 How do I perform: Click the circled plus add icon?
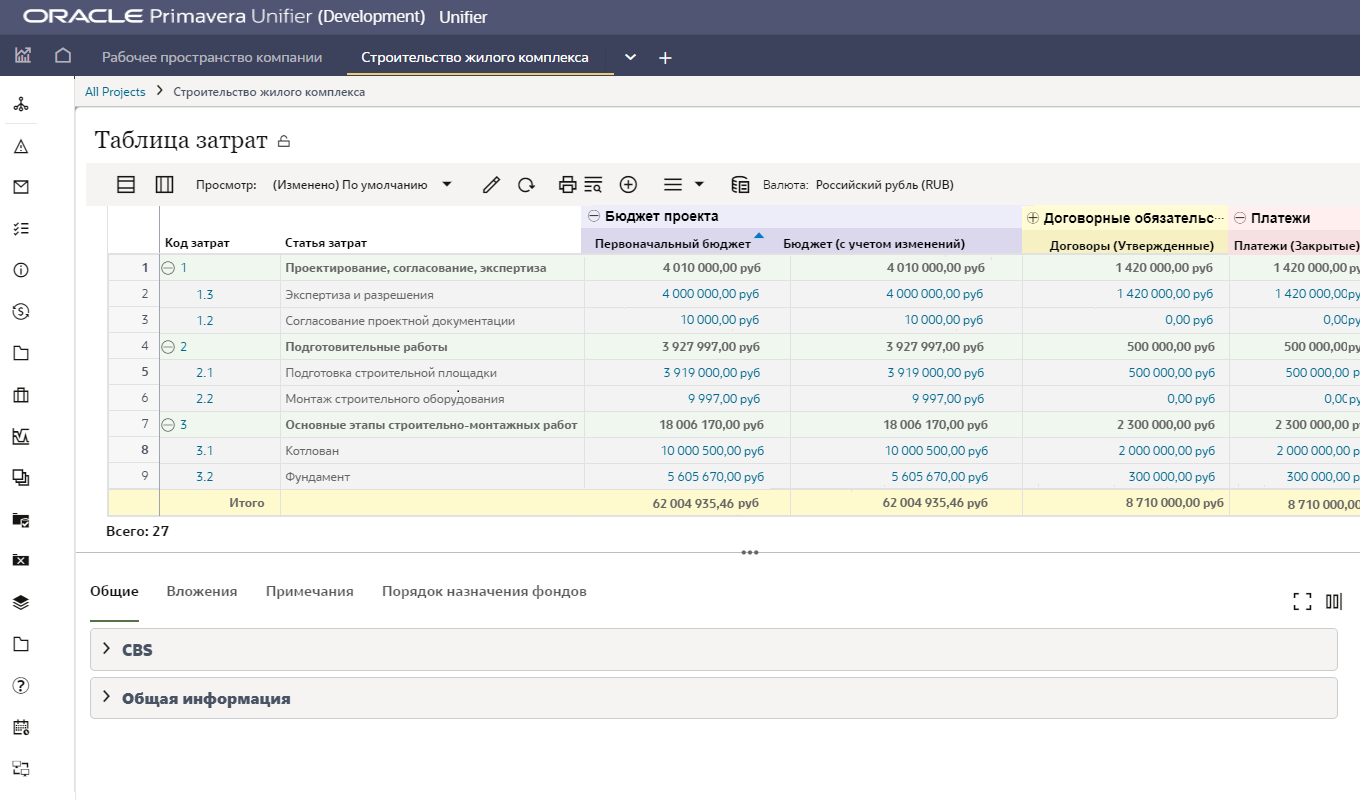point(628,185)
